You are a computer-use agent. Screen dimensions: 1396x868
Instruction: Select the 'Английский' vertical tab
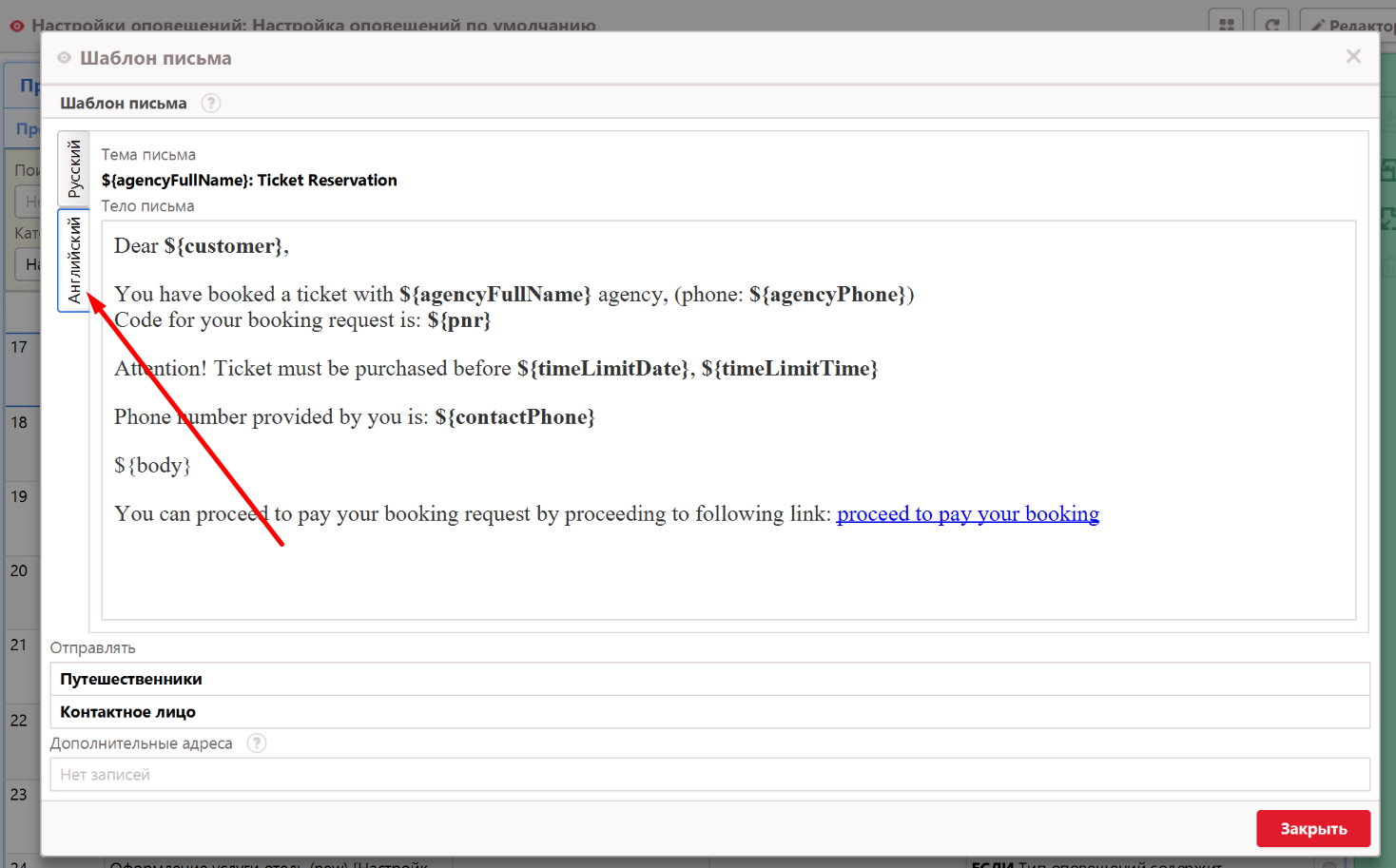(74, 260)
